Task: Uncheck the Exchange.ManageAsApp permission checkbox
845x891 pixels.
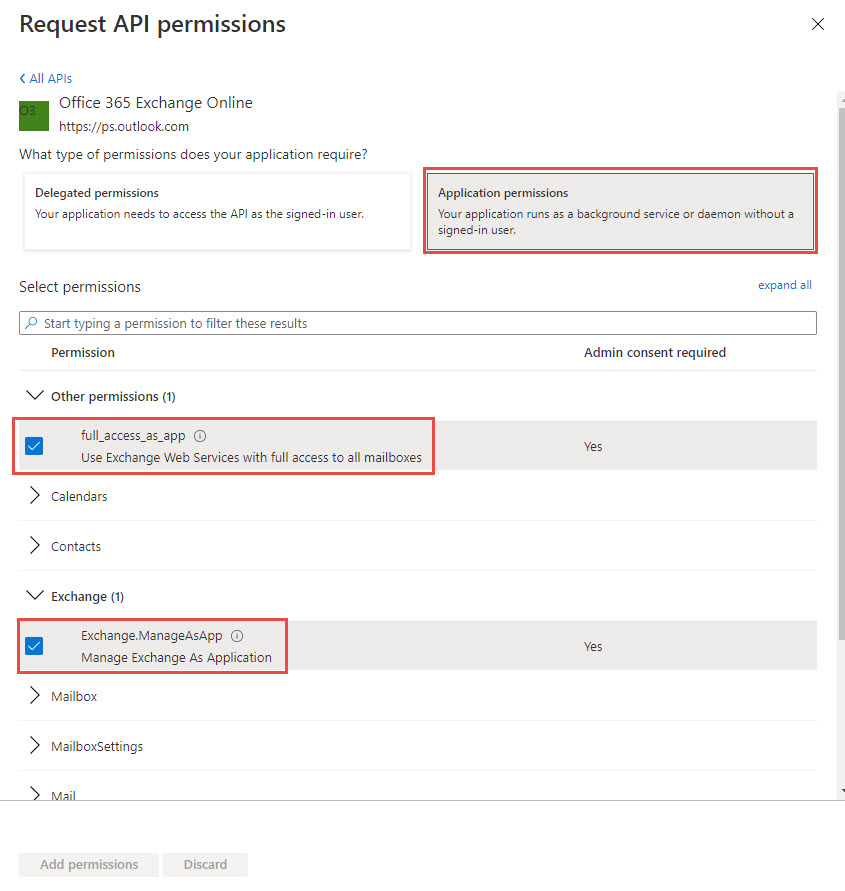Action: [x=34, y=646]
